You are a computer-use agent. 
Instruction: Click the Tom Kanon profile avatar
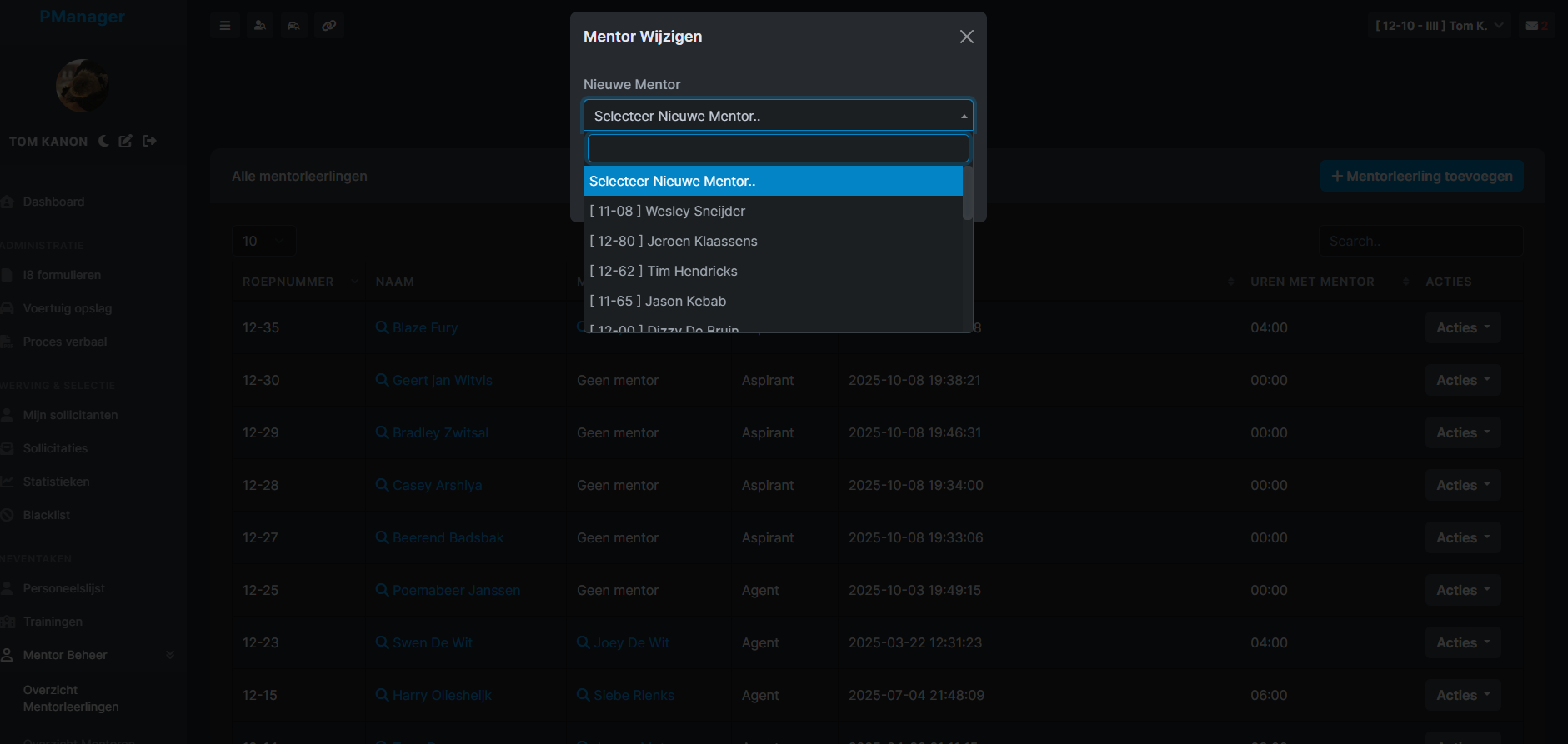click(x=82, y=85)
